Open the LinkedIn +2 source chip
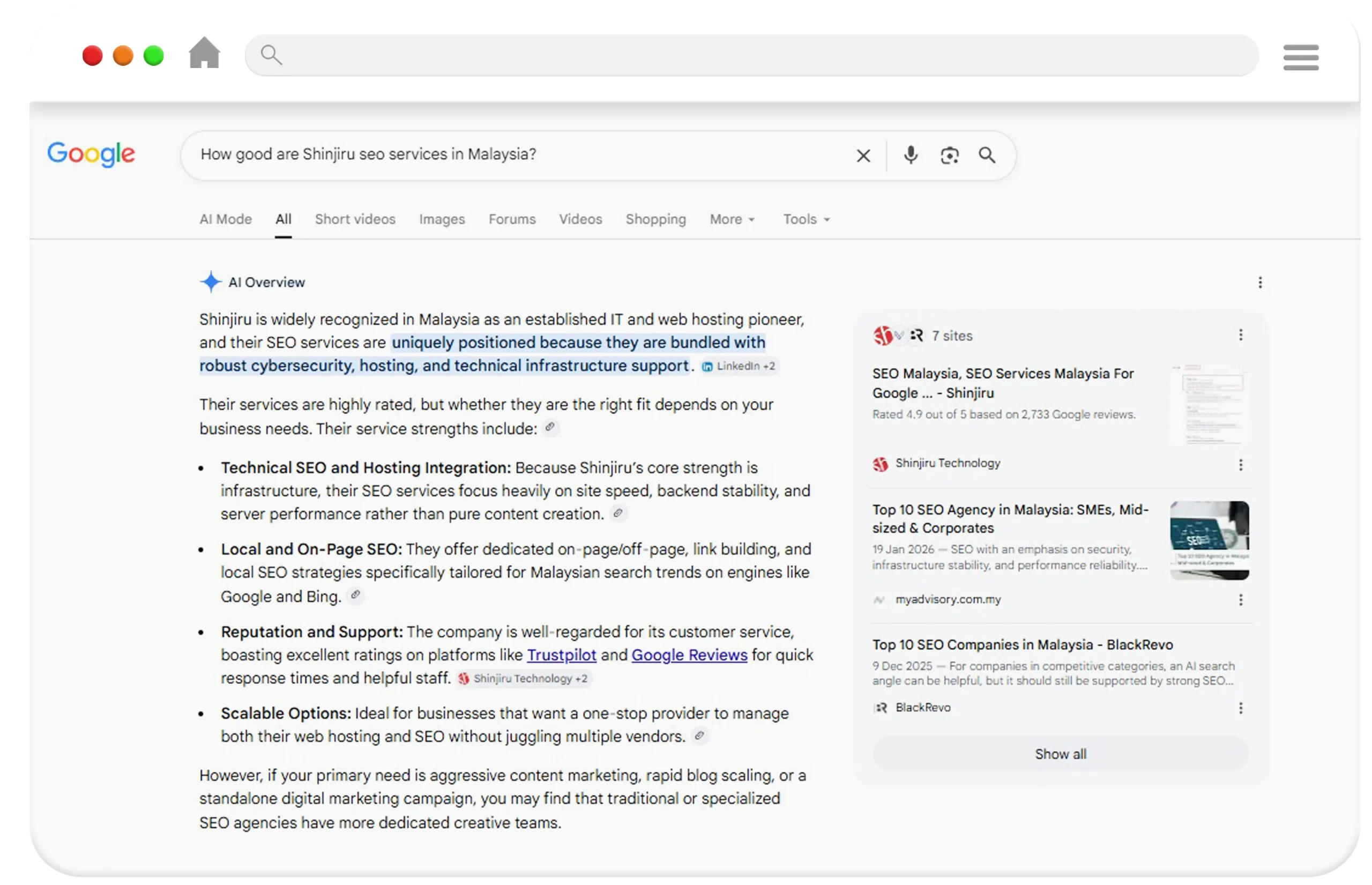Image resolution: width=1372 pixels, height=885 pixels. pos(739,366)
